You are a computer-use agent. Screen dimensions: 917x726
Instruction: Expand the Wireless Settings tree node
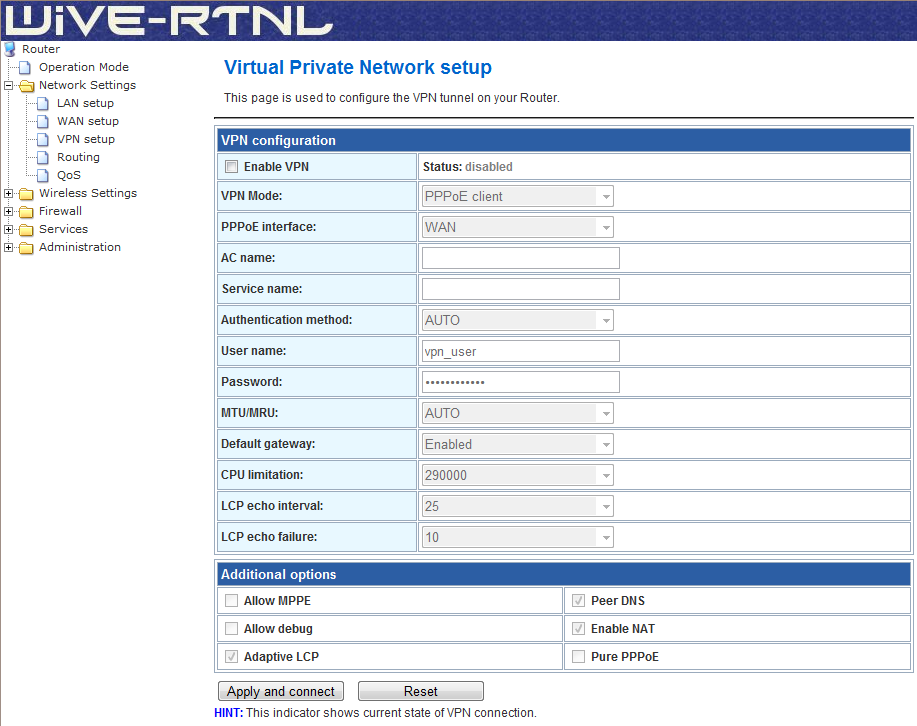tap(9, 194)
